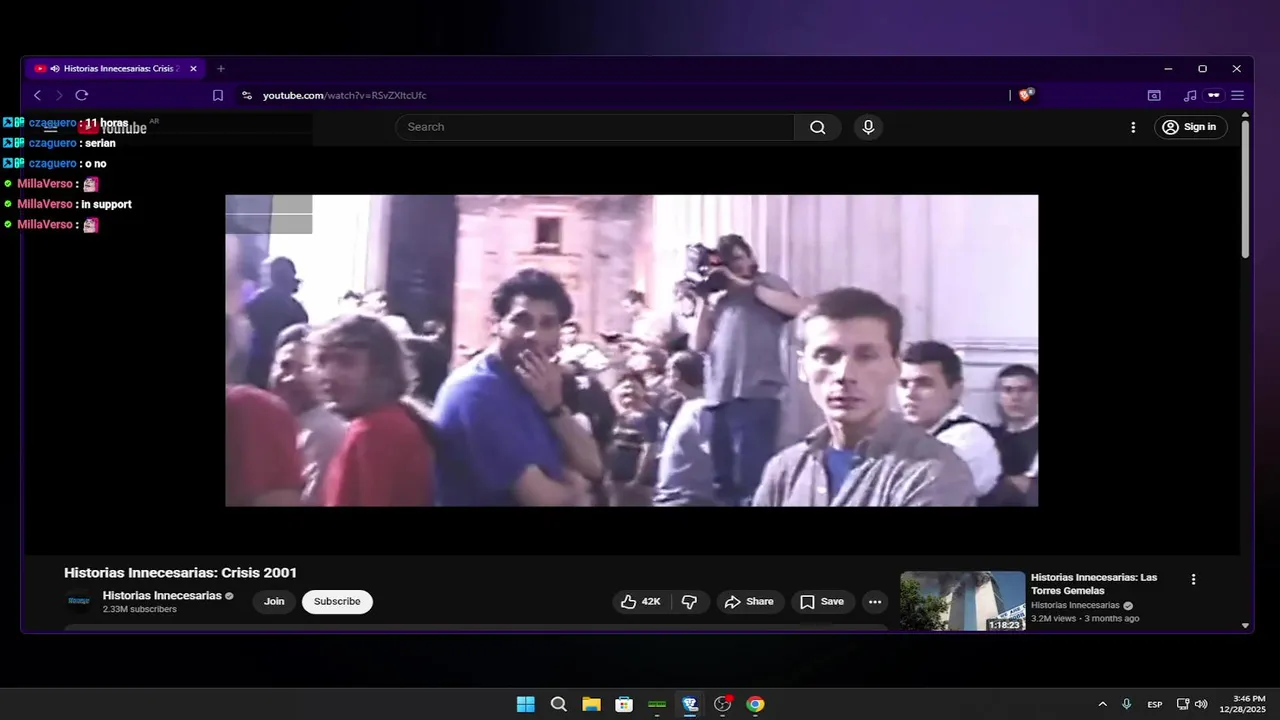Image resolution: width=1280 pixels, height=720 pixels.
Task: Switch ESP input language indicator
Action: click(x=1155, y=704)
